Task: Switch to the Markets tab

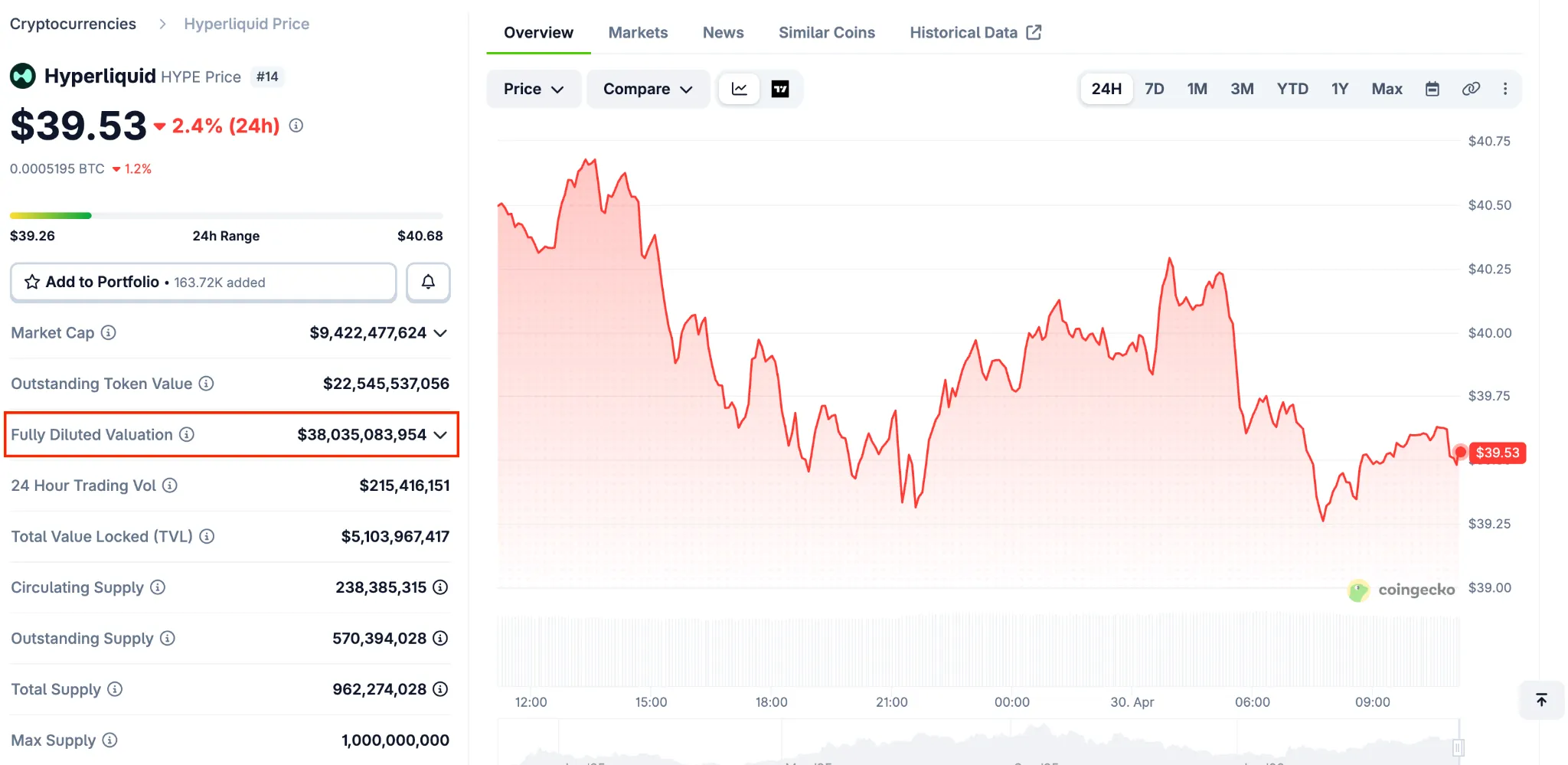Action: point(638,33)
